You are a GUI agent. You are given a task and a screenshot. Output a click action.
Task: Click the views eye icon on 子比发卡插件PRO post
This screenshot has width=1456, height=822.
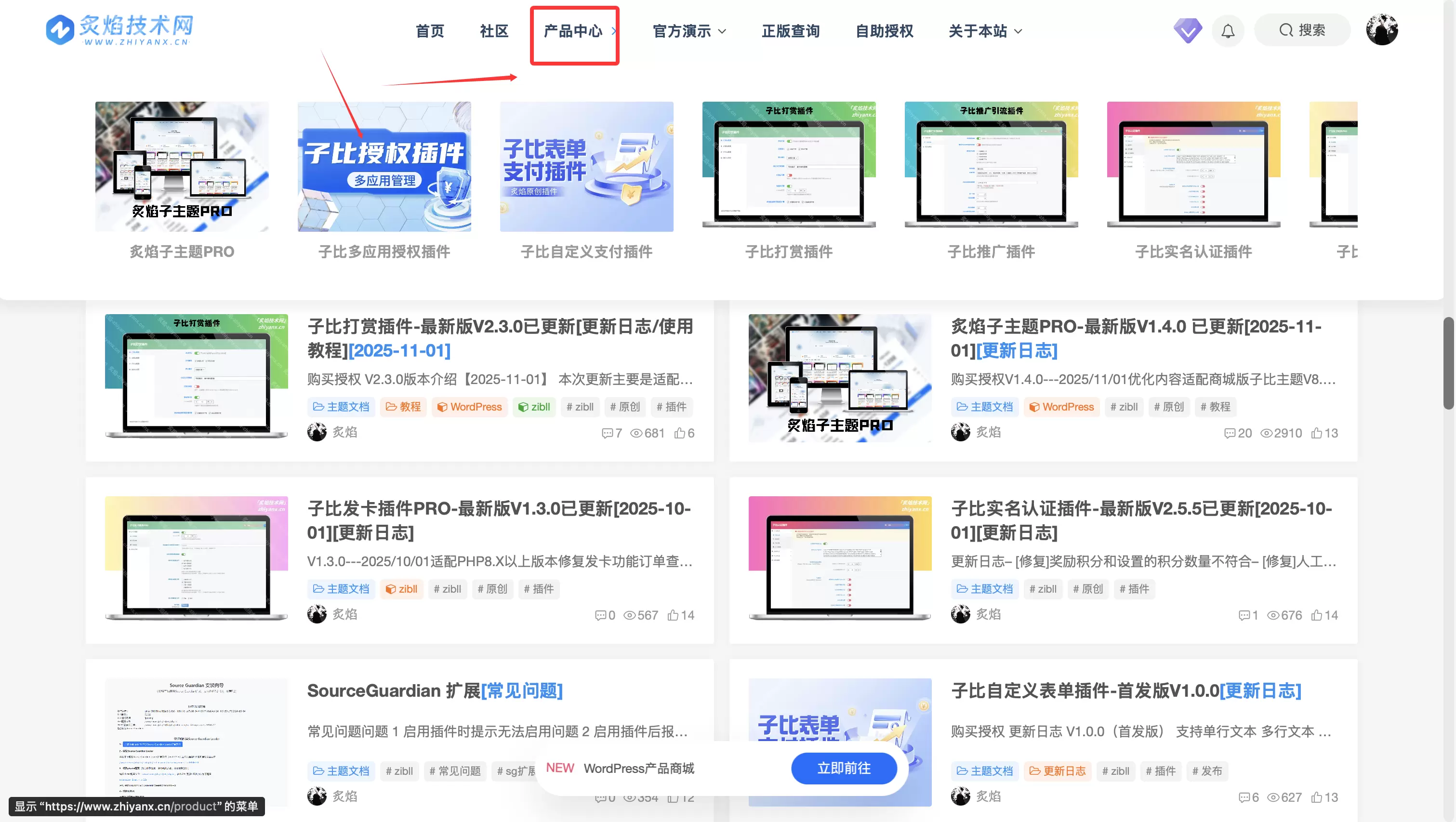629,615
